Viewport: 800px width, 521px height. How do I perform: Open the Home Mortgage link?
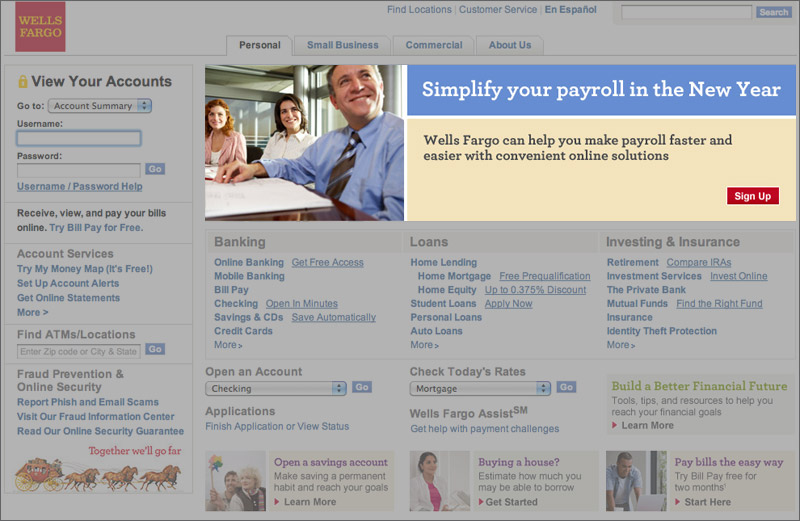point(454,276)
